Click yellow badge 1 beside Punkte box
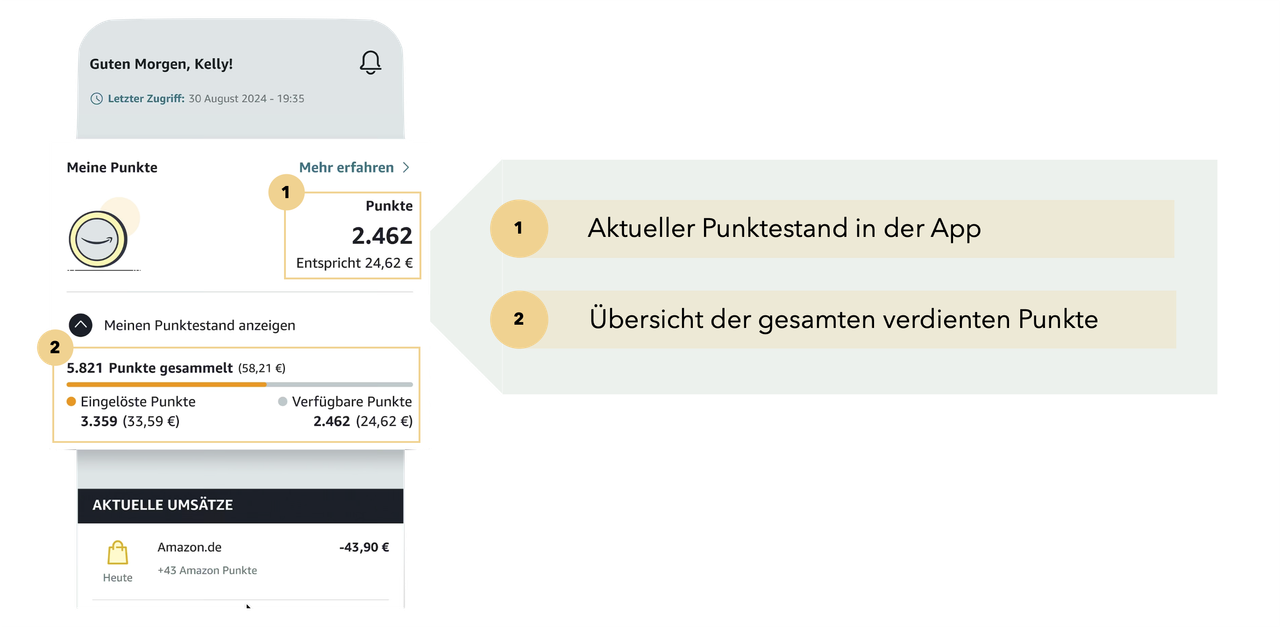 287,193
